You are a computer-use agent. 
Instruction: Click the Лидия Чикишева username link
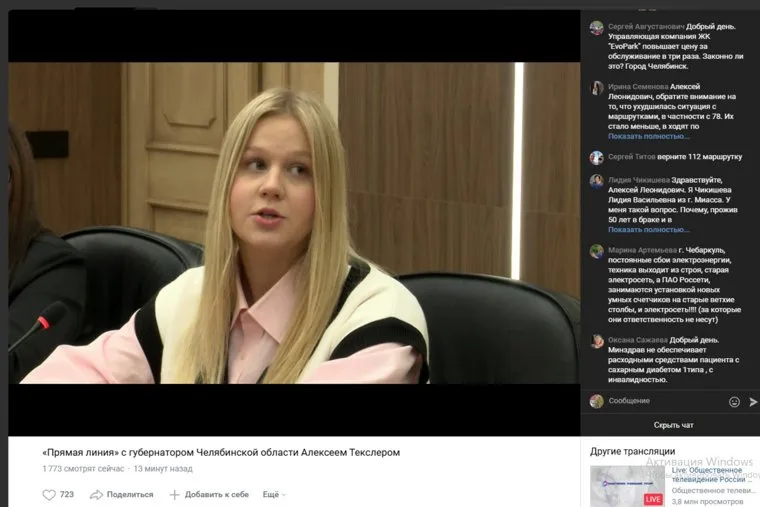coord(639,180)
